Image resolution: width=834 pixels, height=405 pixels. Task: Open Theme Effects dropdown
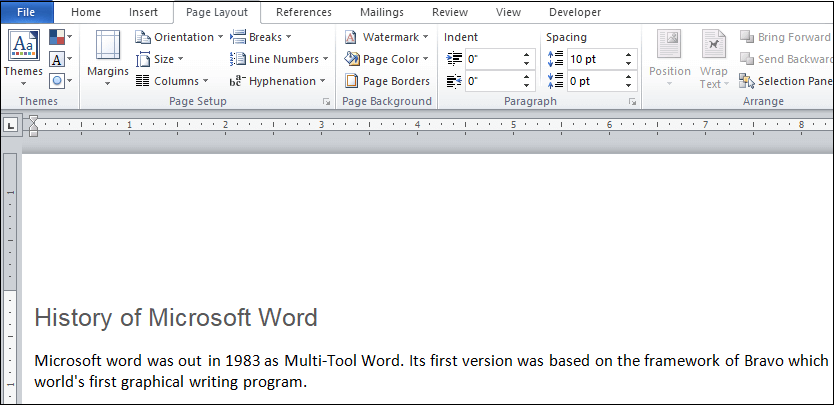pyautogui.click(x=61, y=81)
